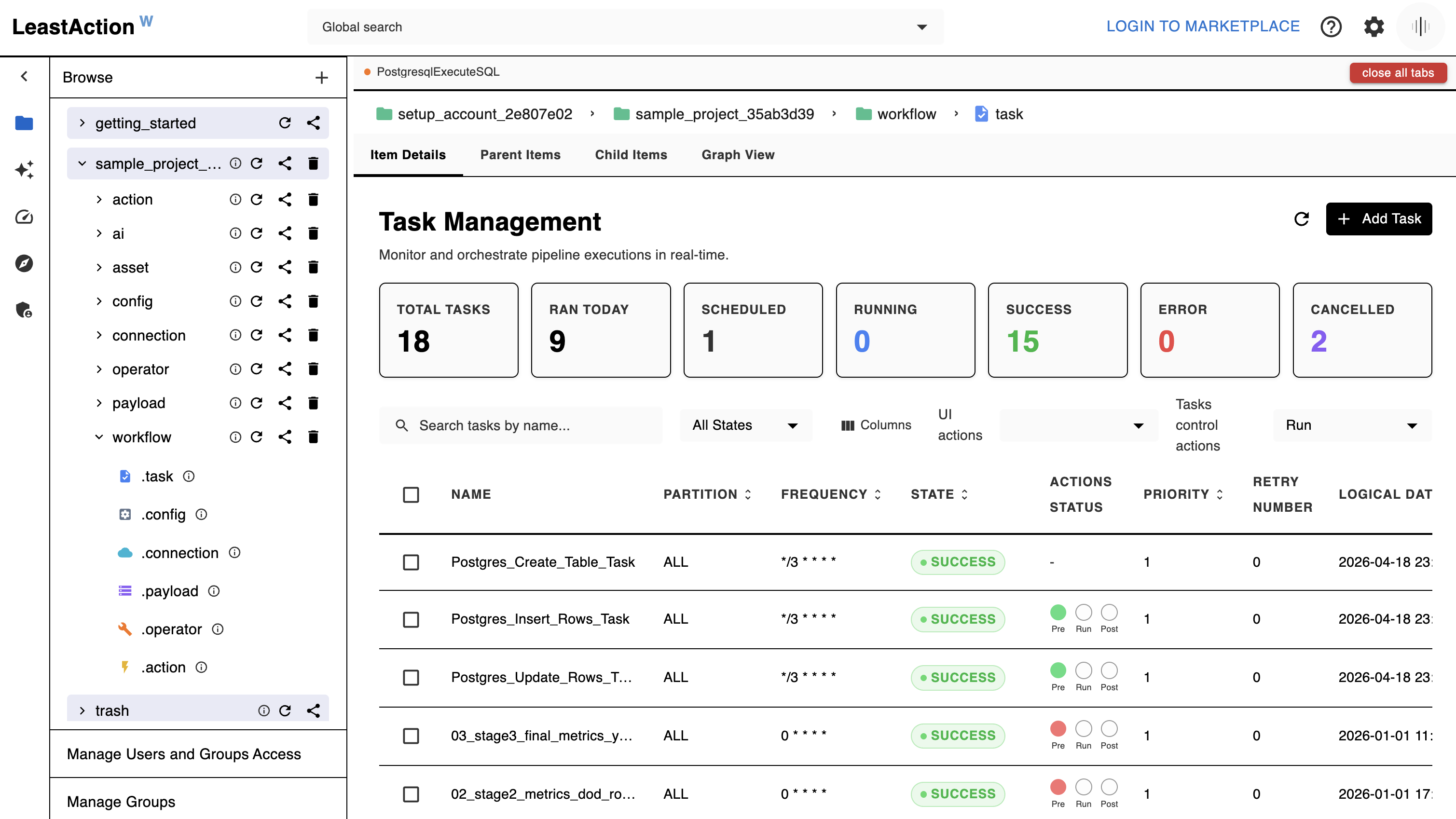Open the compass explore sidebar icon

[24, 263]
